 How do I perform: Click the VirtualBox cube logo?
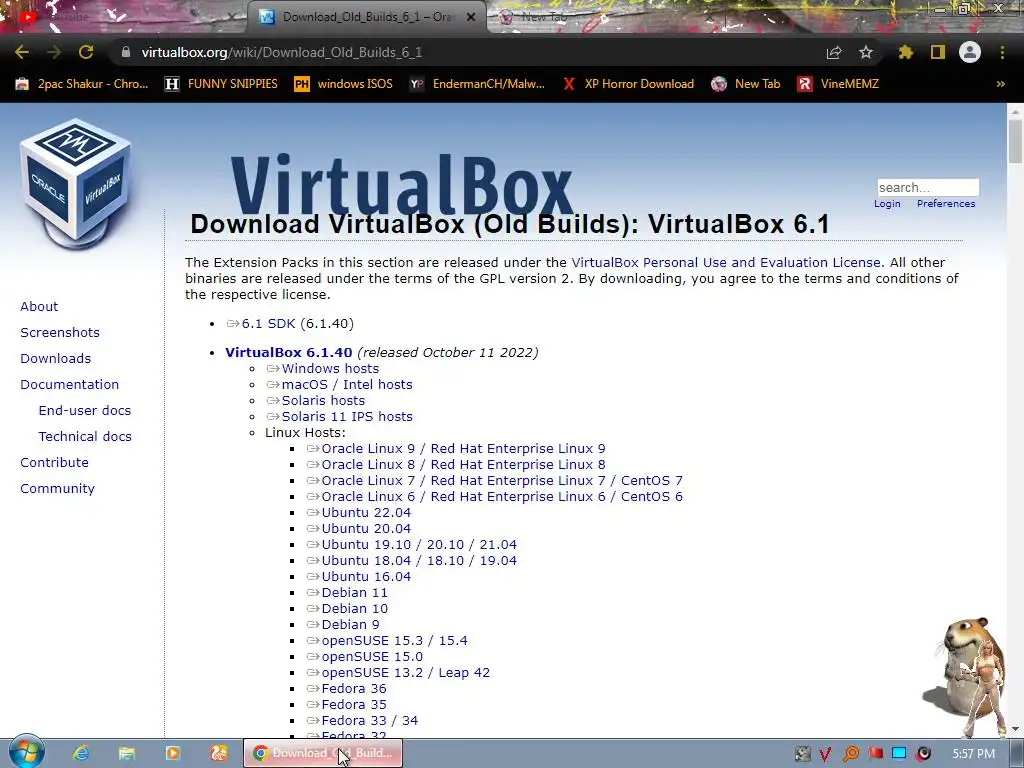(x=76, y=183)
